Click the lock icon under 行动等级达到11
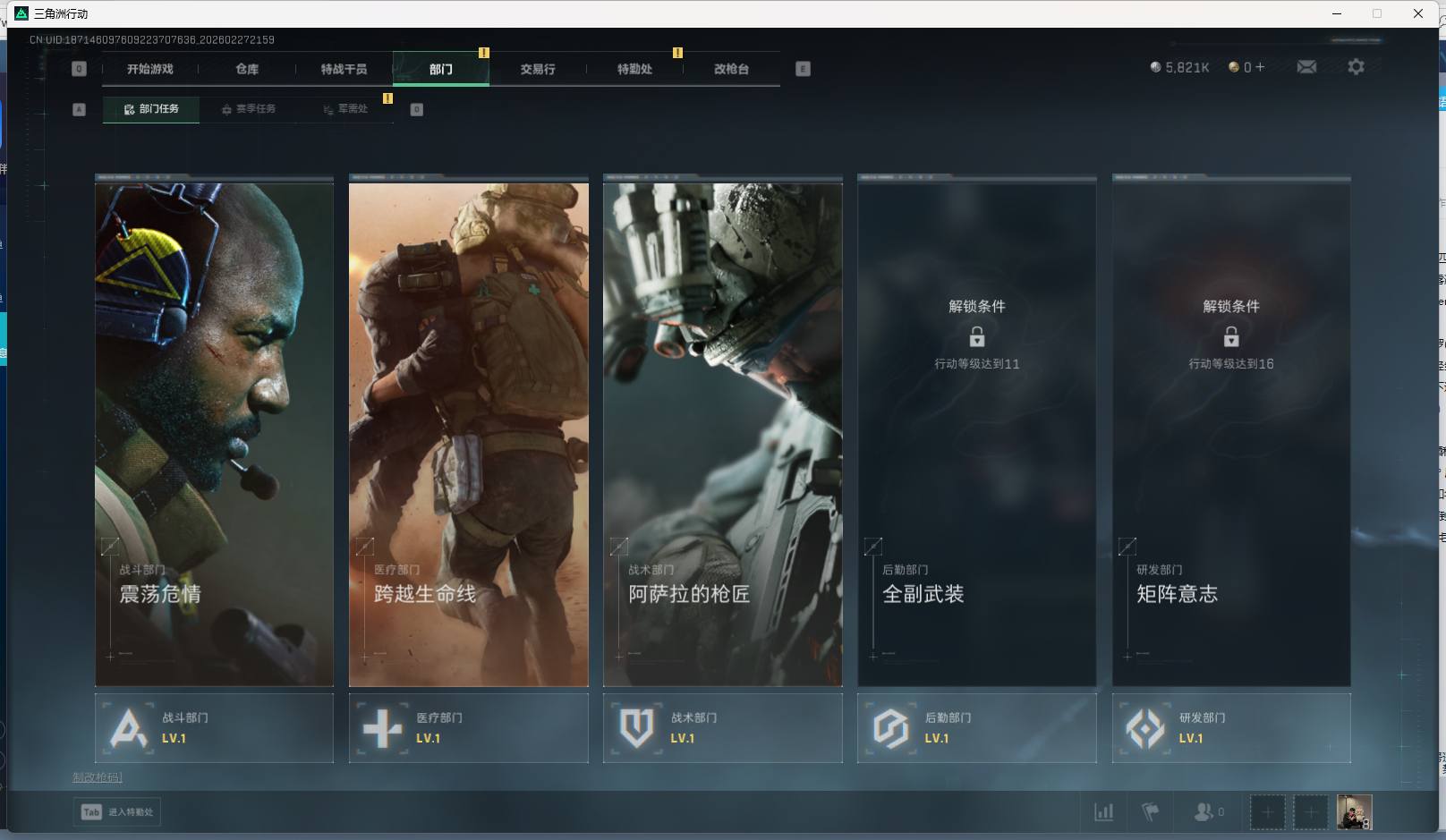The width and height of the screenshot is (1446, 840). point(977,336)
